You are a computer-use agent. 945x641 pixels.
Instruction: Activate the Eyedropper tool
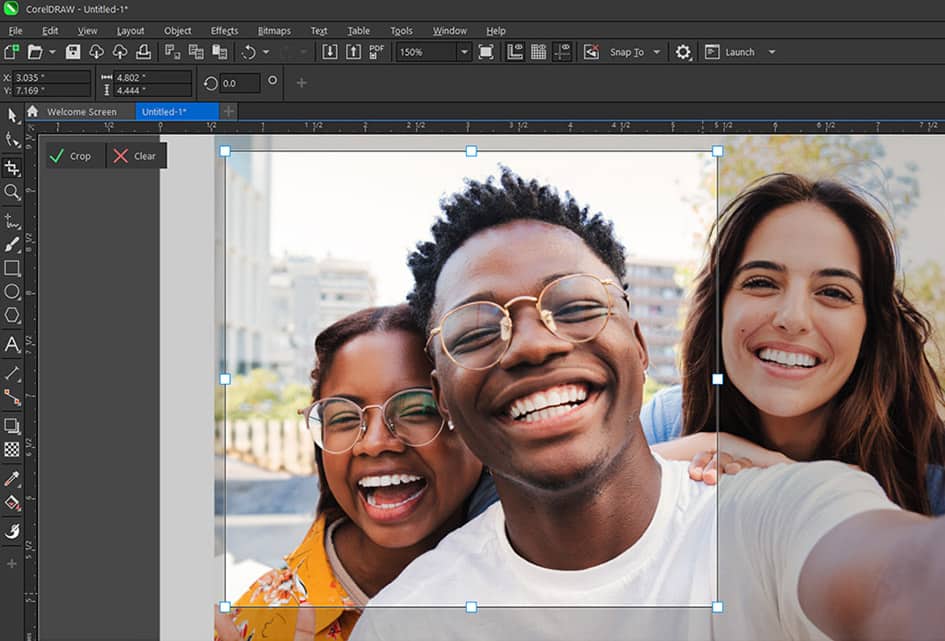(12, 479)
